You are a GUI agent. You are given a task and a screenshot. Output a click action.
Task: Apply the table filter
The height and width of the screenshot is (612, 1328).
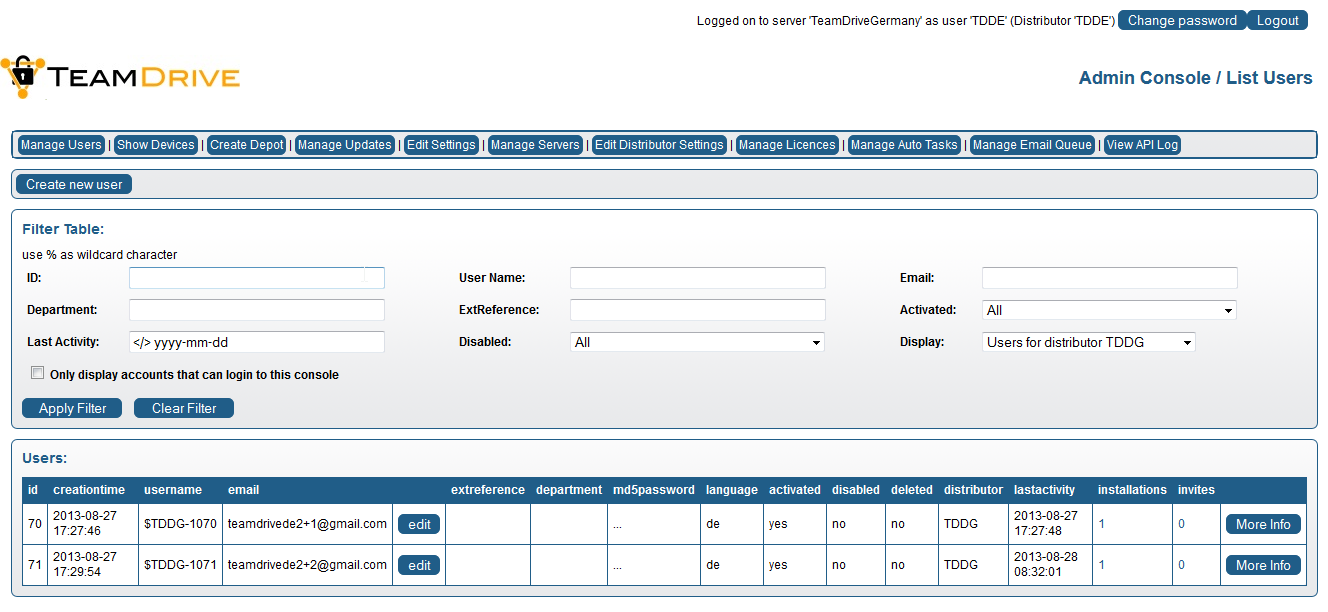click(72, 408)
